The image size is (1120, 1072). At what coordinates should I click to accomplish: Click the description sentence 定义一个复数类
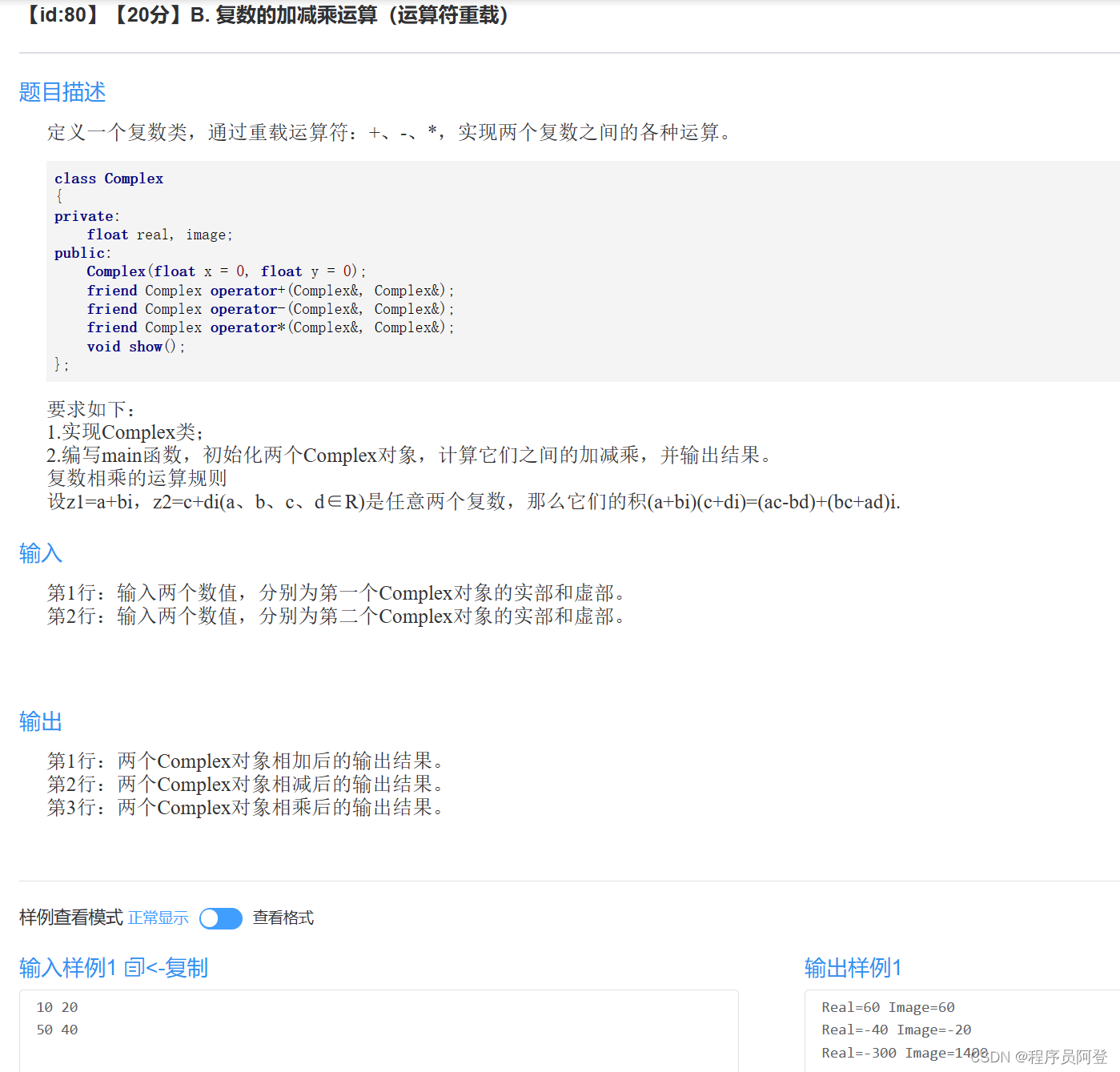[391, 132]
